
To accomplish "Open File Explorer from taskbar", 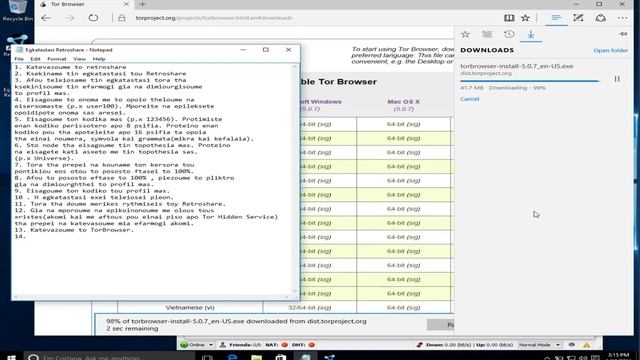I will point(256,357).
